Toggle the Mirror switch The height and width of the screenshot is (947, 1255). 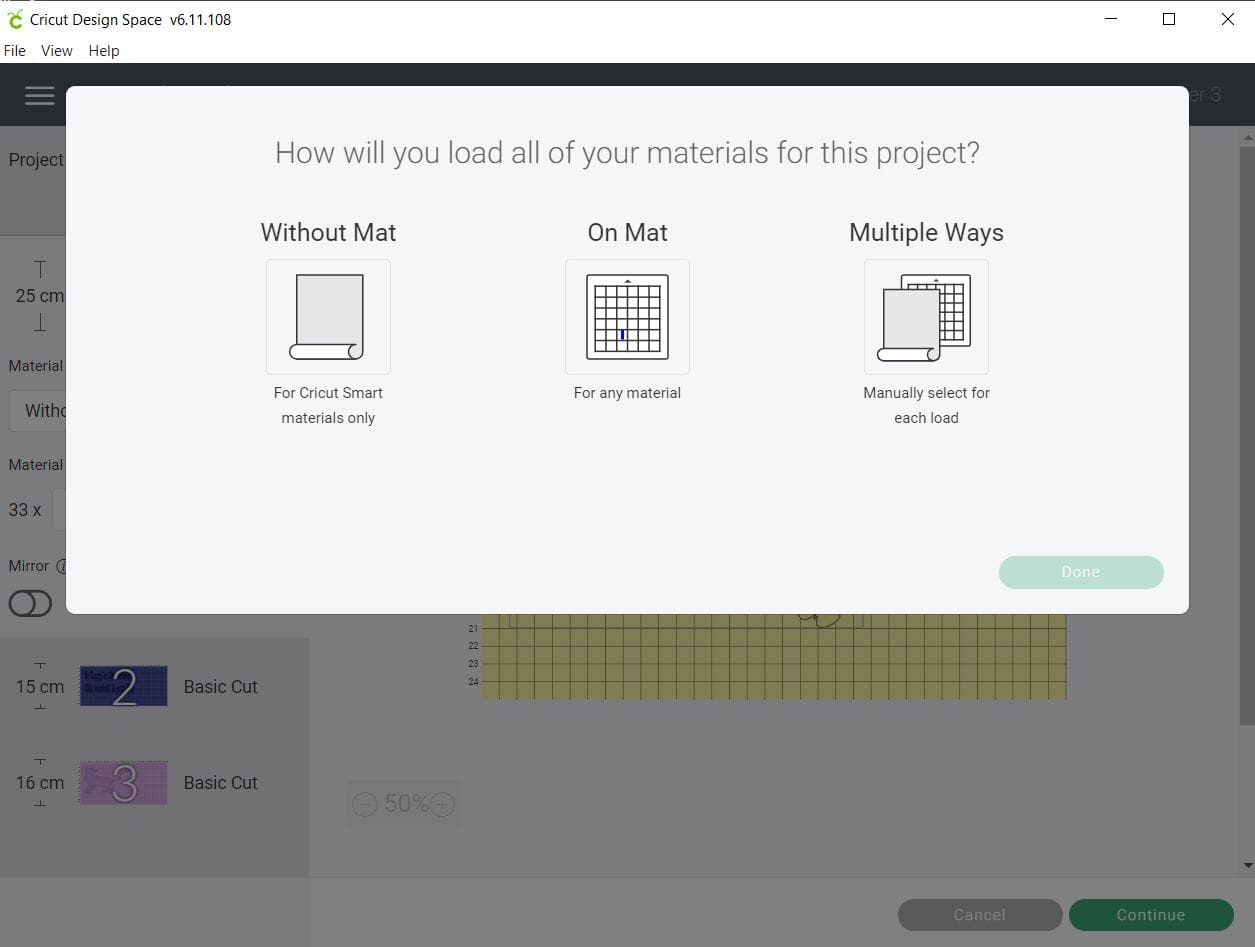pyautogui.click(x=30, y=603)
